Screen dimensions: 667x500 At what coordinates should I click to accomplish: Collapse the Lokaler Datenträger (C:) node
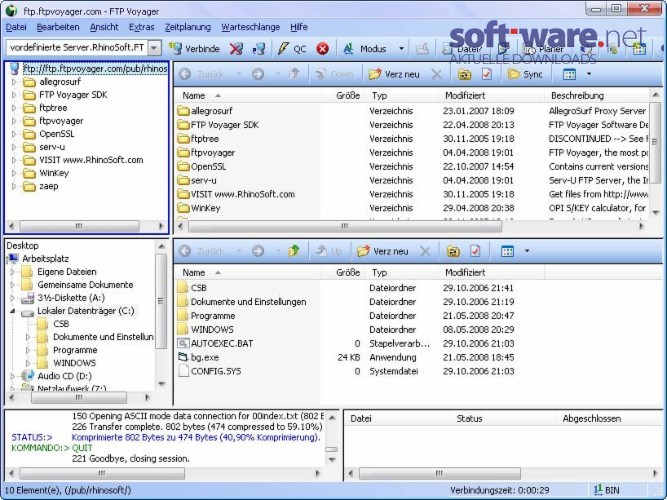coord(13,311)
